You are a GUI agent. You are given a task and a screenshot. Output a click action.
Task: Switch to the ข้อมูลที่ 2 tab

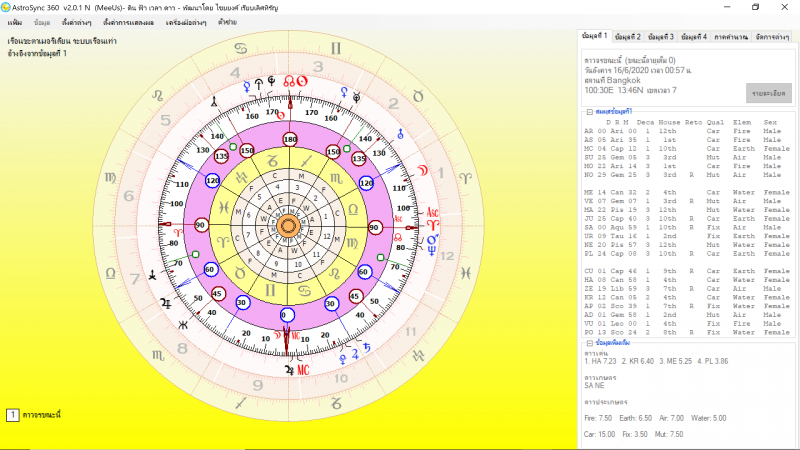tap(628, 37)
